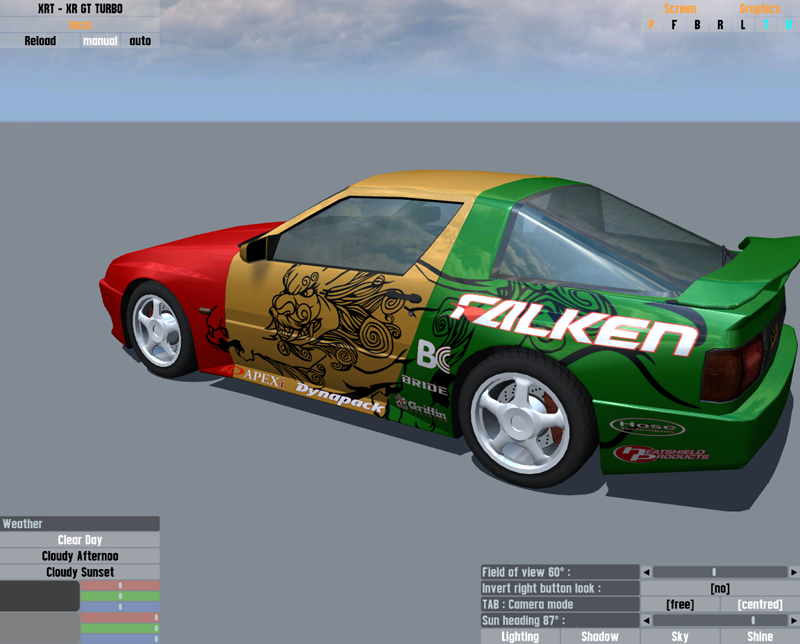Image resolution: width=800 pixels, height=644 pixels.
Task: Adjust the green slider beside the dark swatch
Action: click(120, 596)
